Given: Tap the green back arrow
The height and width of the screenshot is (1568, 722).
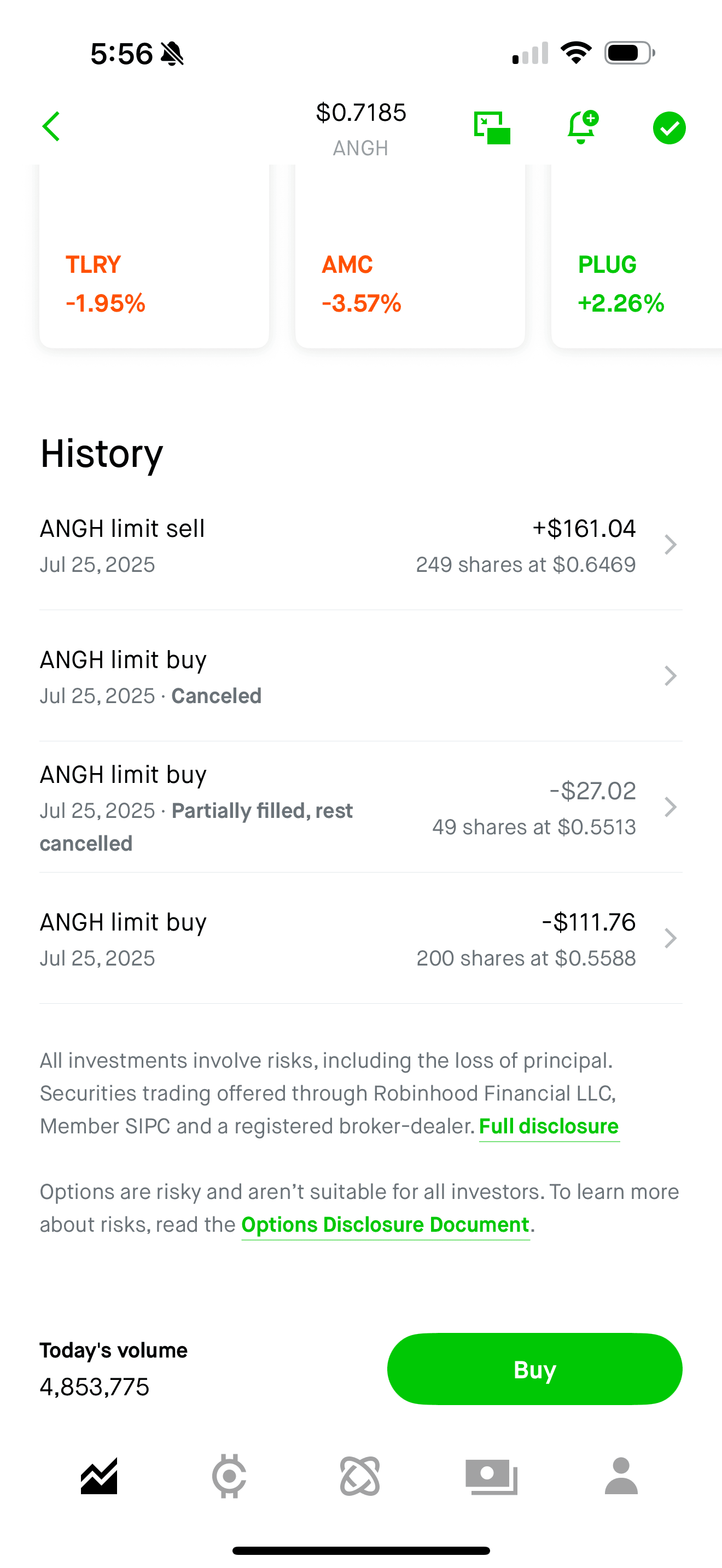Looking at the screenshot, I should click(51, 127).
